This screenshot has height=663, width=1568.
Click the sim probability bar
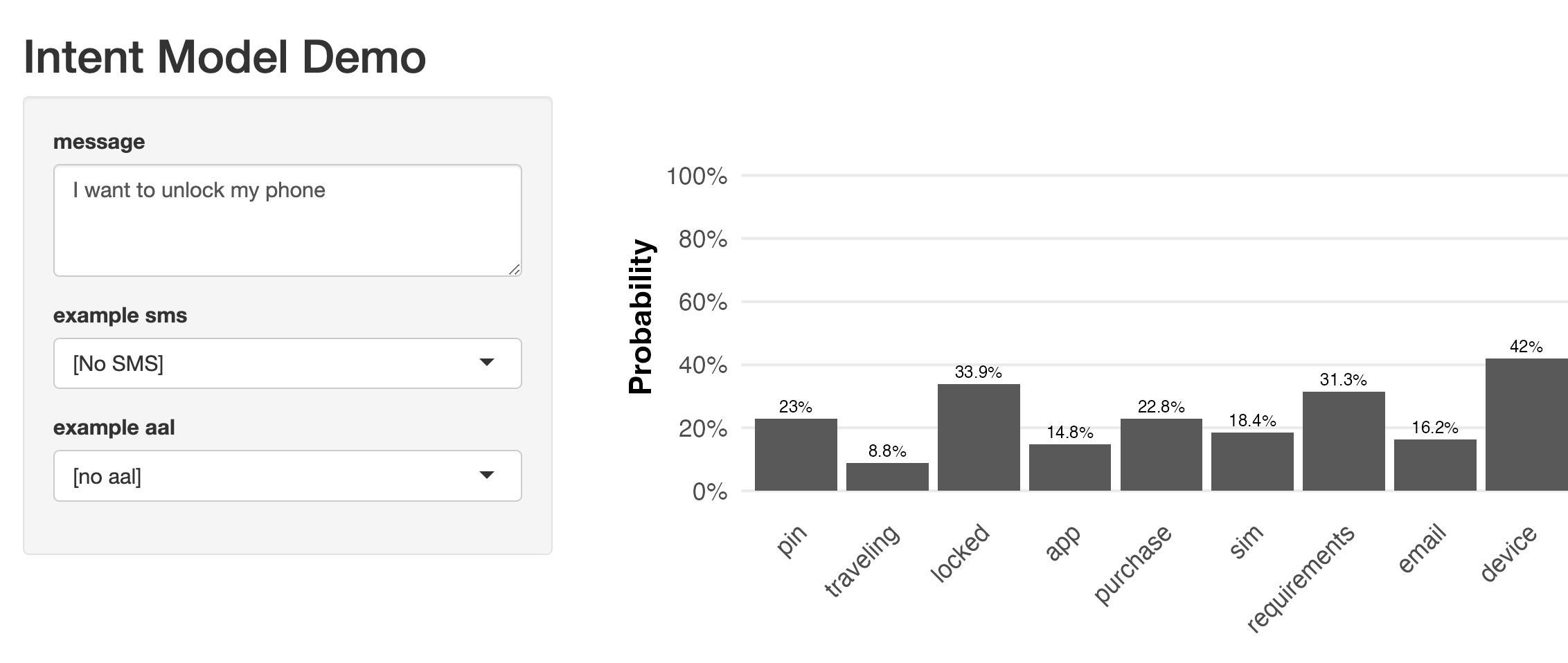[x=1252, y=462]
